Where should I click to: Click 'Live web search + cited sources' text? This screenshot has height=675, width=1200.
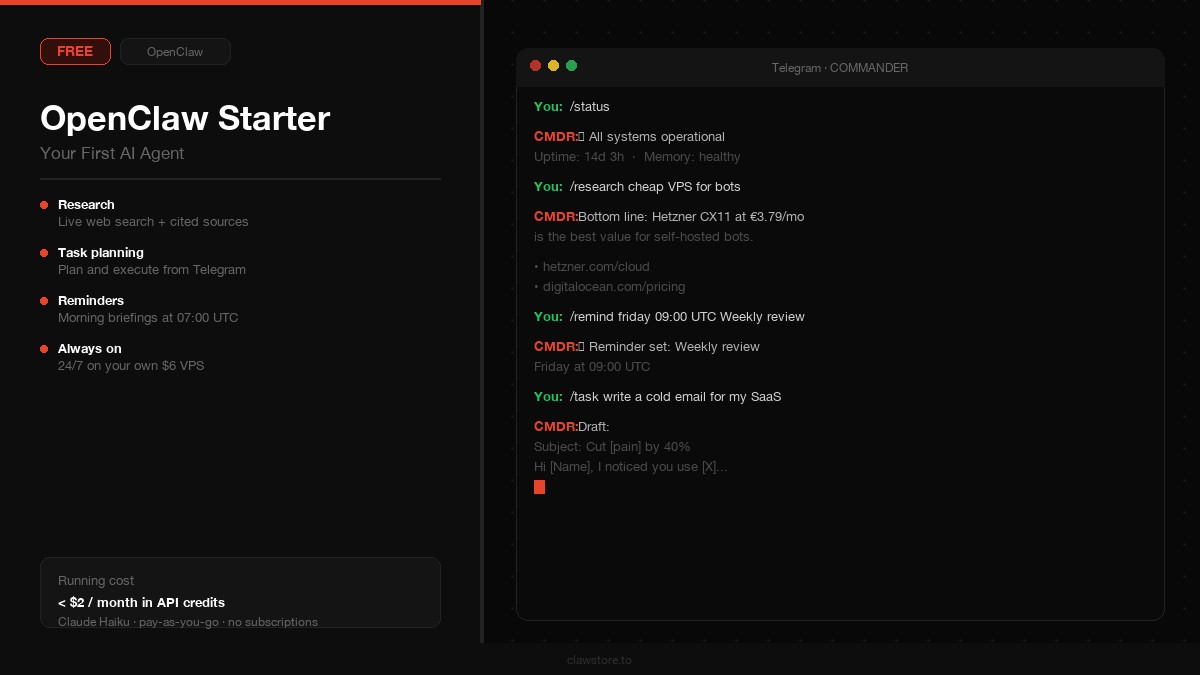pyautogui.click(x=153, y=222)
